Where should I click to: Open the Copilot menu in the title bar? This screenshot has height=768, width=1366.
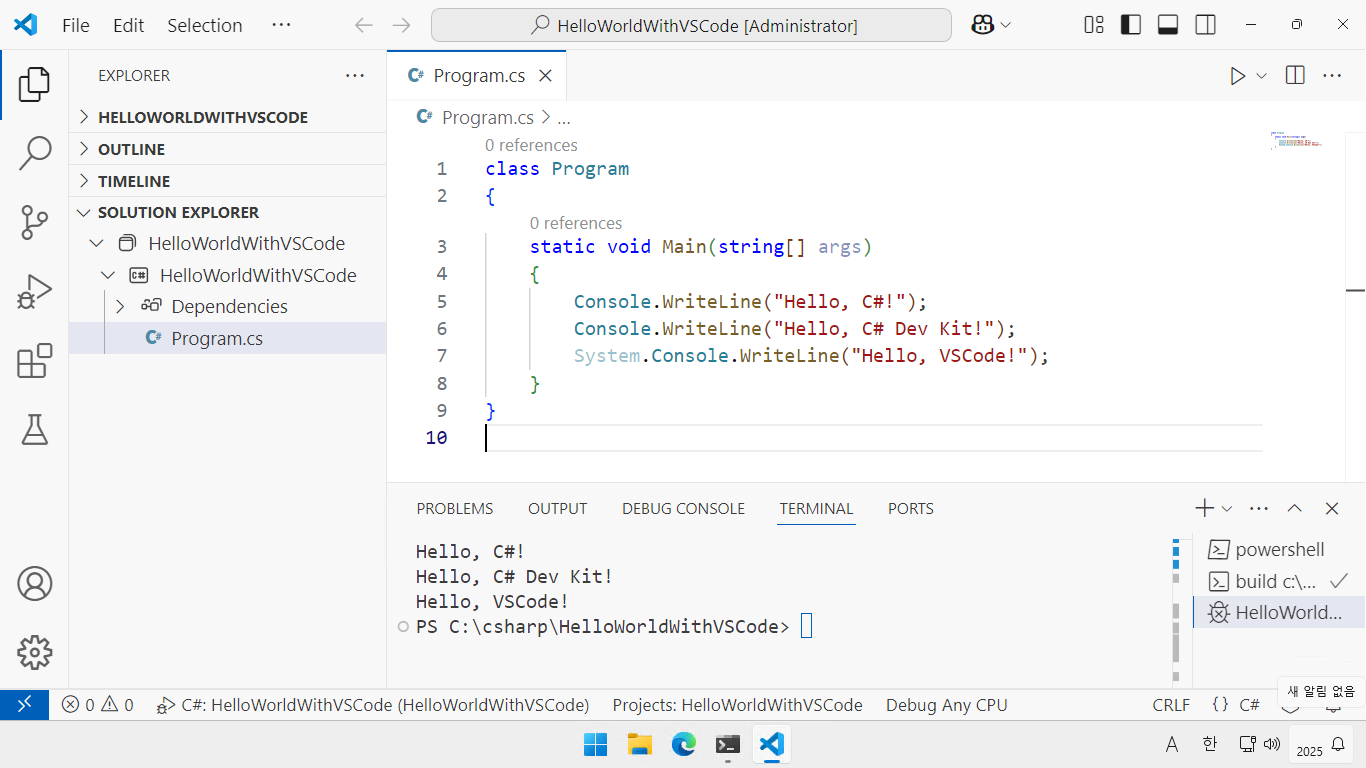click(x=988, y=24)
